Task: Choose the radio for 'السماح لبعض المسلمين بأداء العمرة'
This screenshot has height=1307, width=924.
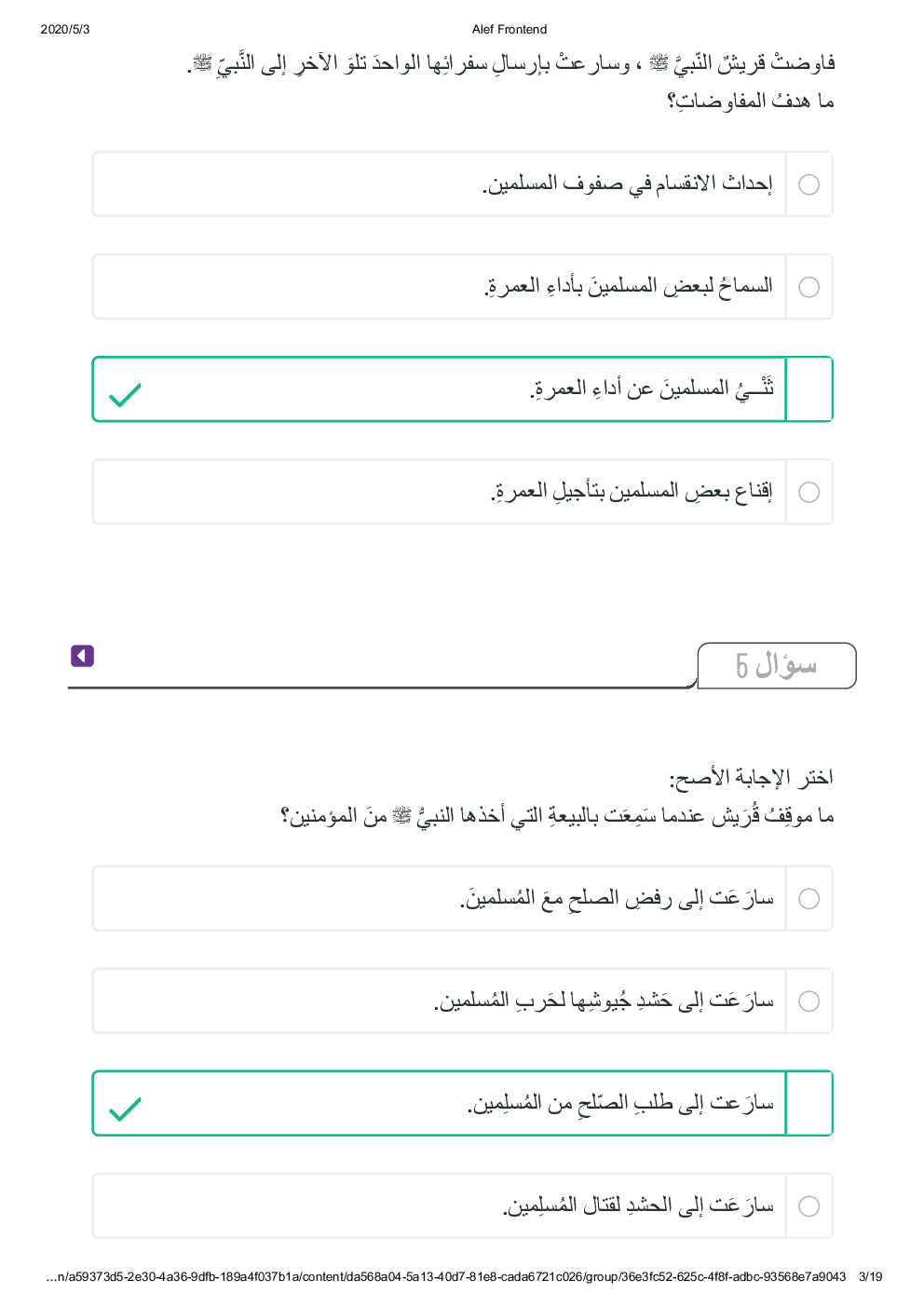Action: coord(809,287)
